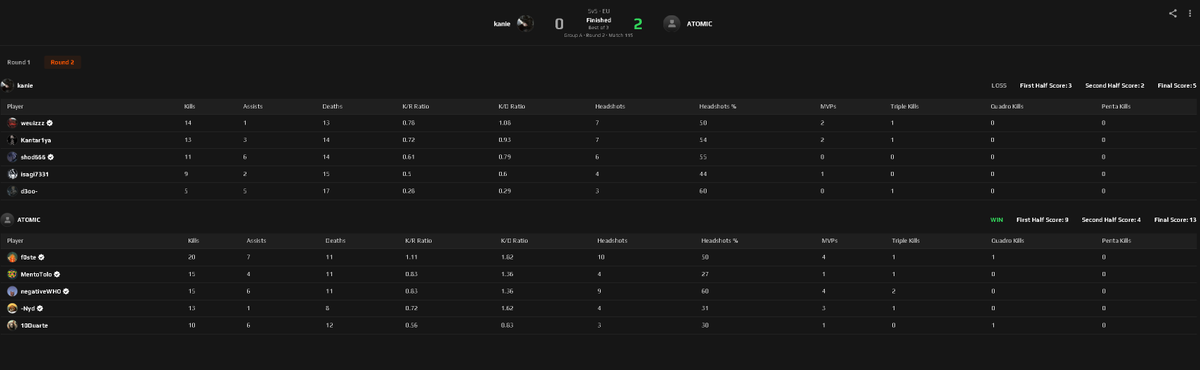The height and width of the screenshot is (370, 1200).
Task: Click verified badge next to -Nyd
Action: (40, 308)
